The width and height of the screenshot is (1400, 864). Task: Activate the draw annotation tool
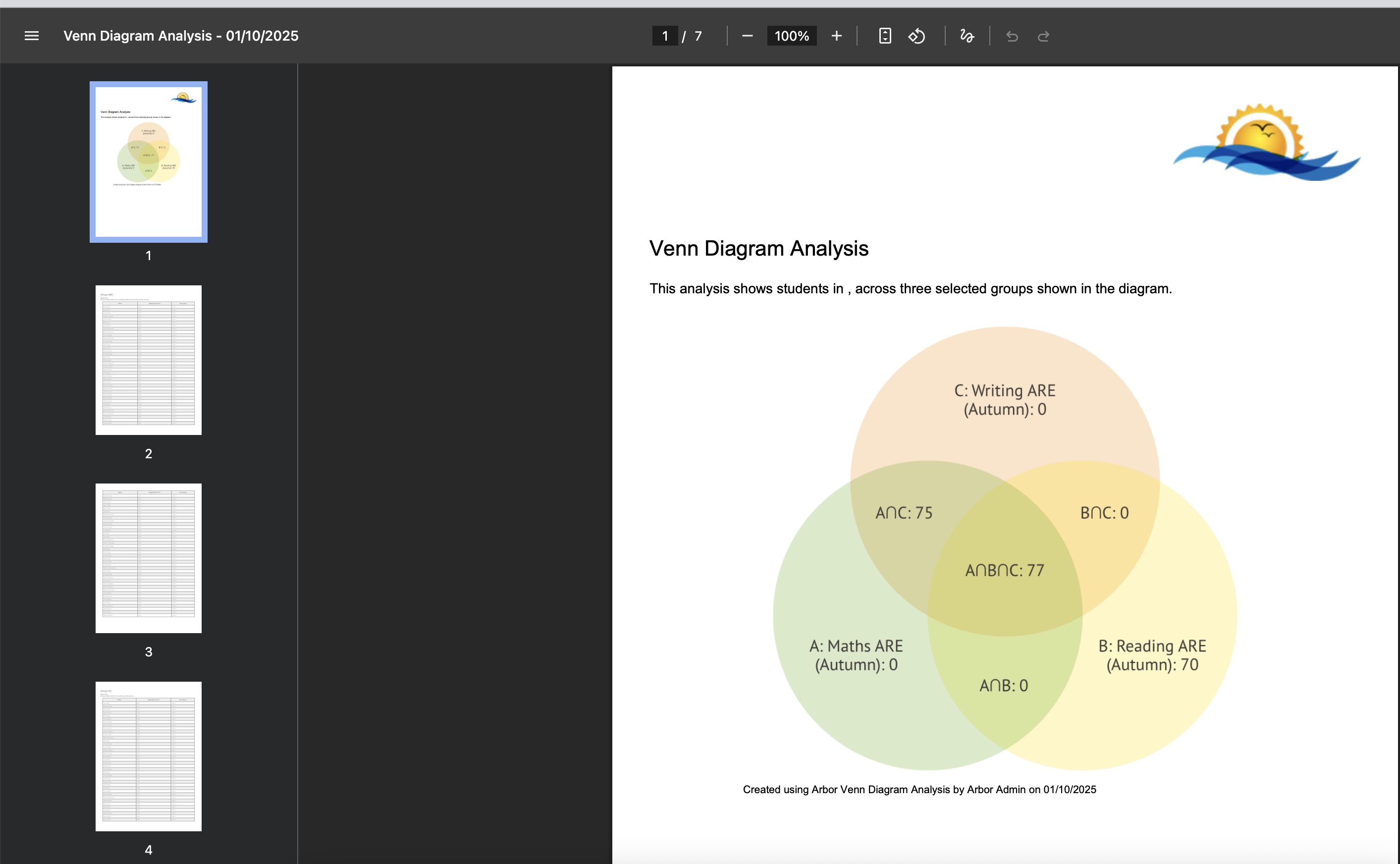pos(967,36)
